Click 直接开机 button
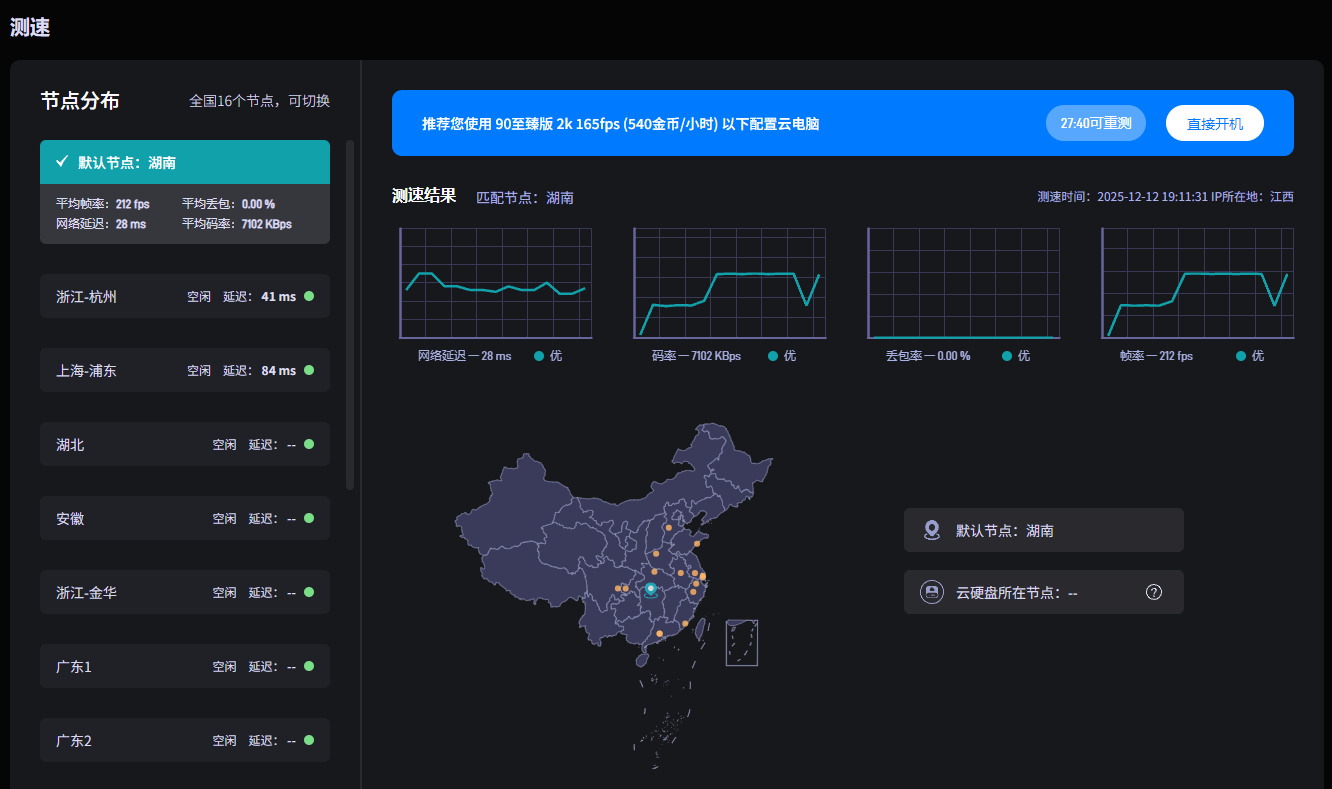1332x789 pixels. (x=1215, y=123)
